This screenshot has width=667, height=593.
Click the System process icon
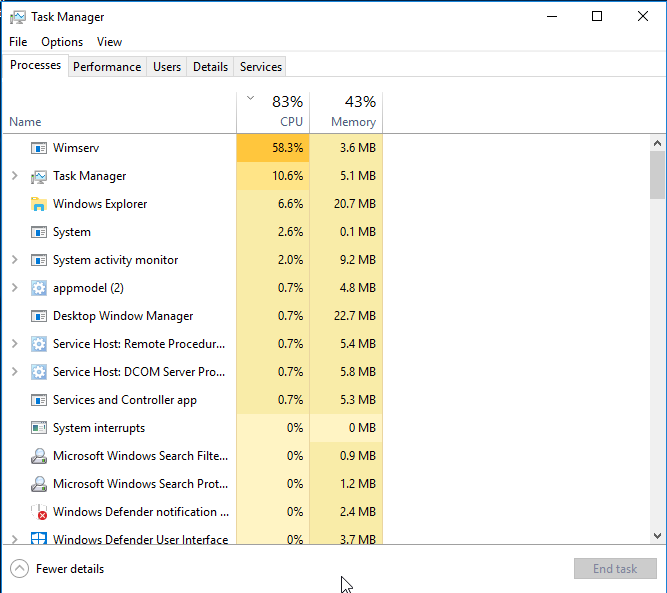coord(39,232)
